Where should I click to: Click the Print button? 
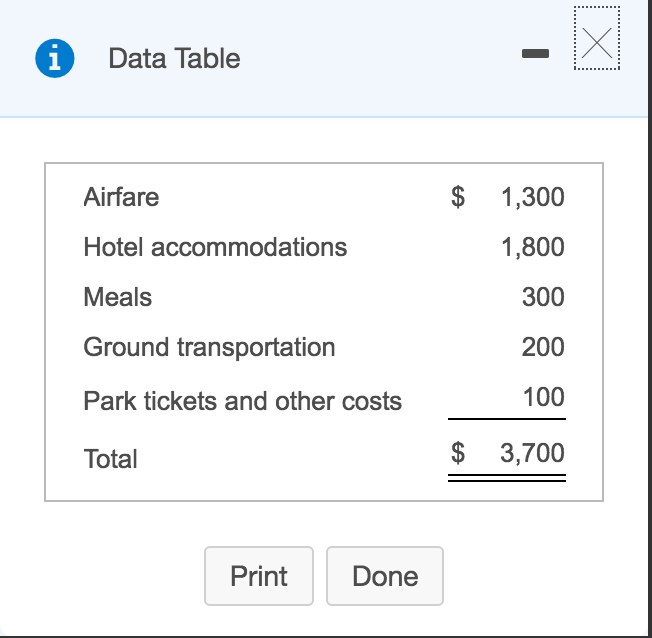tap(259, 576)
